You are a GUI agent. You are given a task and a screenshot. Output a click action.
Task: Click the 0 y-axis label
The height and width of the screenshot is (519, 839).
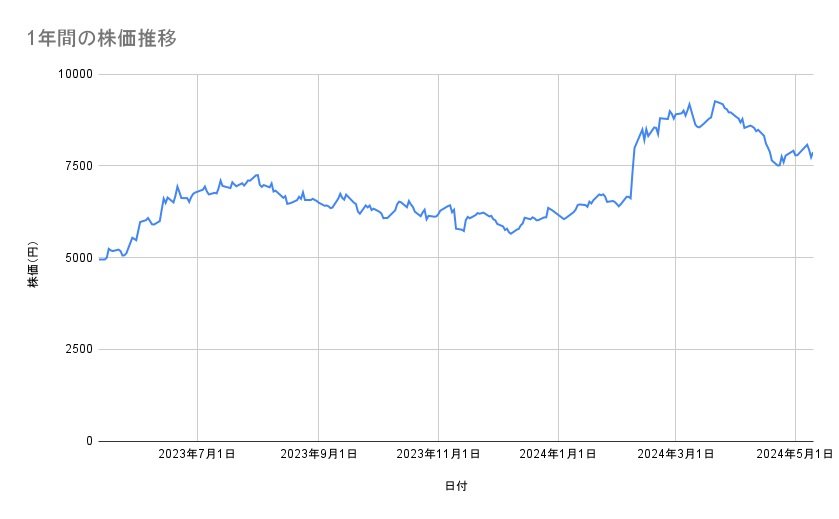click(88, 441)
